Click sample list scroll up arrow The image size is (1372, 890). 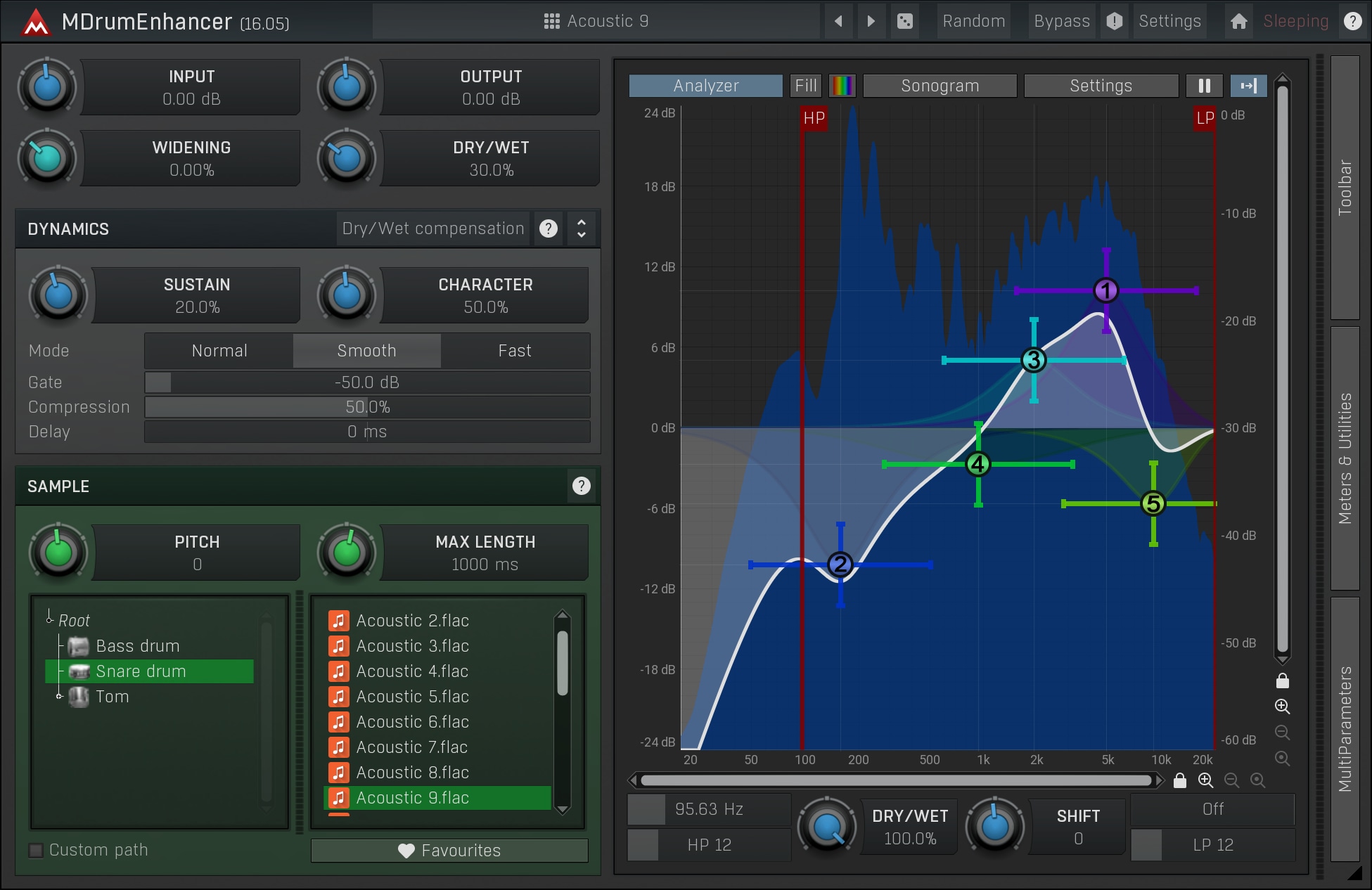[x=563, y=615]
